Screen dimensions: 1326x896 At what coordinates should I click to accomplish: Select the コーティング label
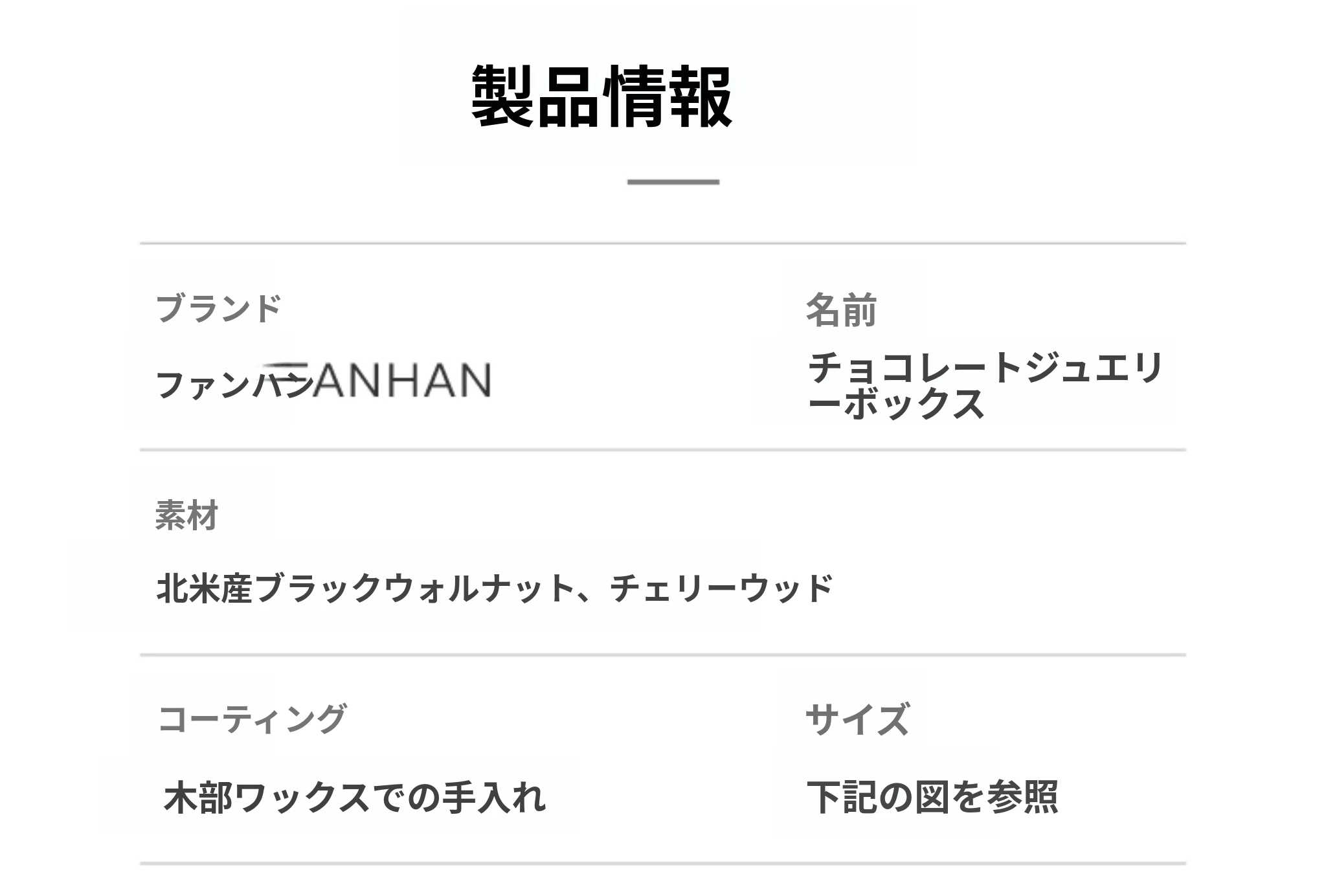(x=253, y=719)
